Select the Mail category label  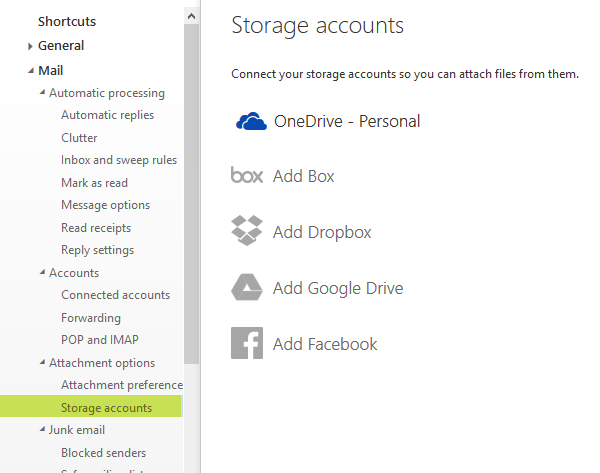tap(51, 70)
